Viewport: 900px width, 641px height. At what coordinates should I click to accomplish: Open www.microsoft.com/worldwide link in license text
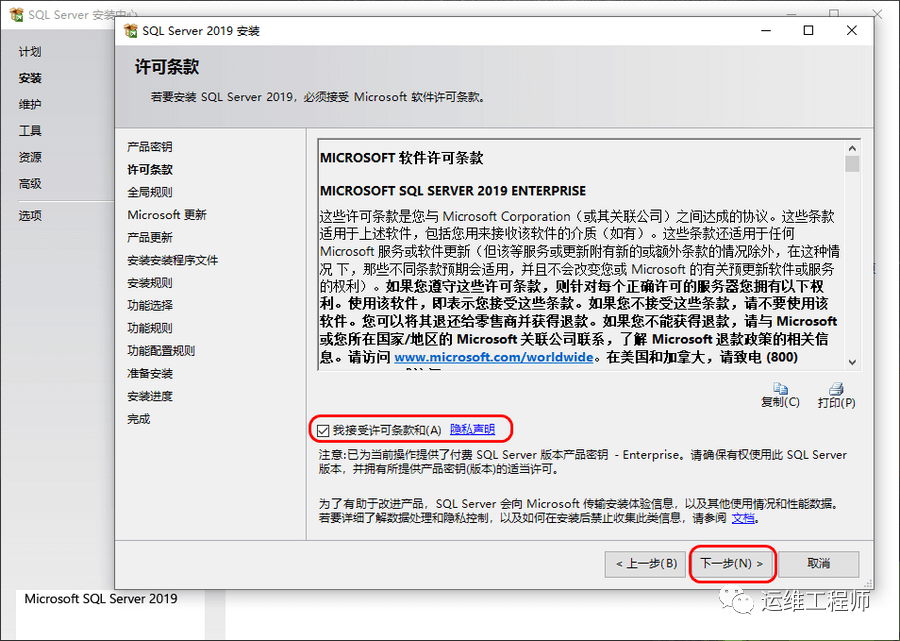coord(494,357)
